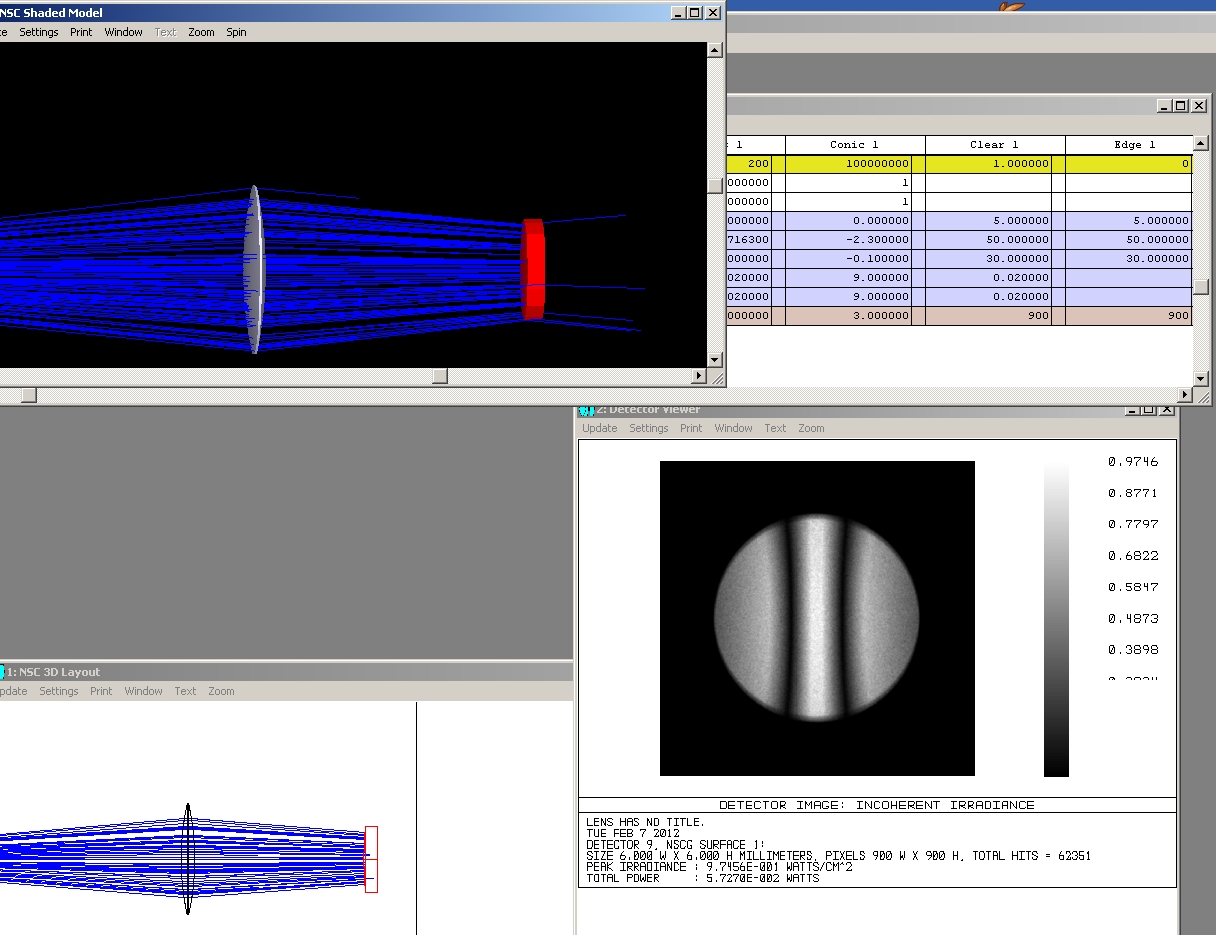Select cell with value 100000000 in yellow row
The height and width of the screenshot is (935, 1216).
coord(855,164)
